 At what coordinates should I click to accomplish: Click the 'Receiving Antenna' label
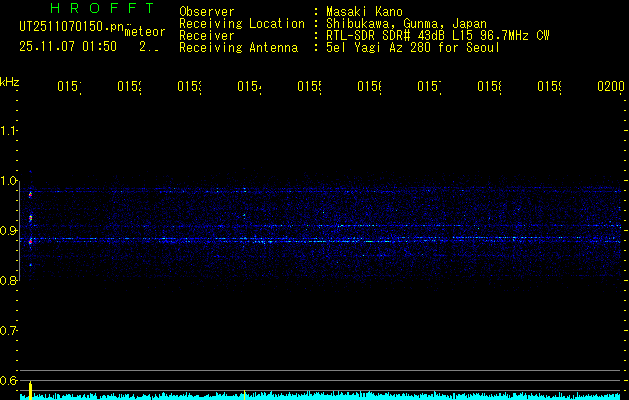(238, 48)
